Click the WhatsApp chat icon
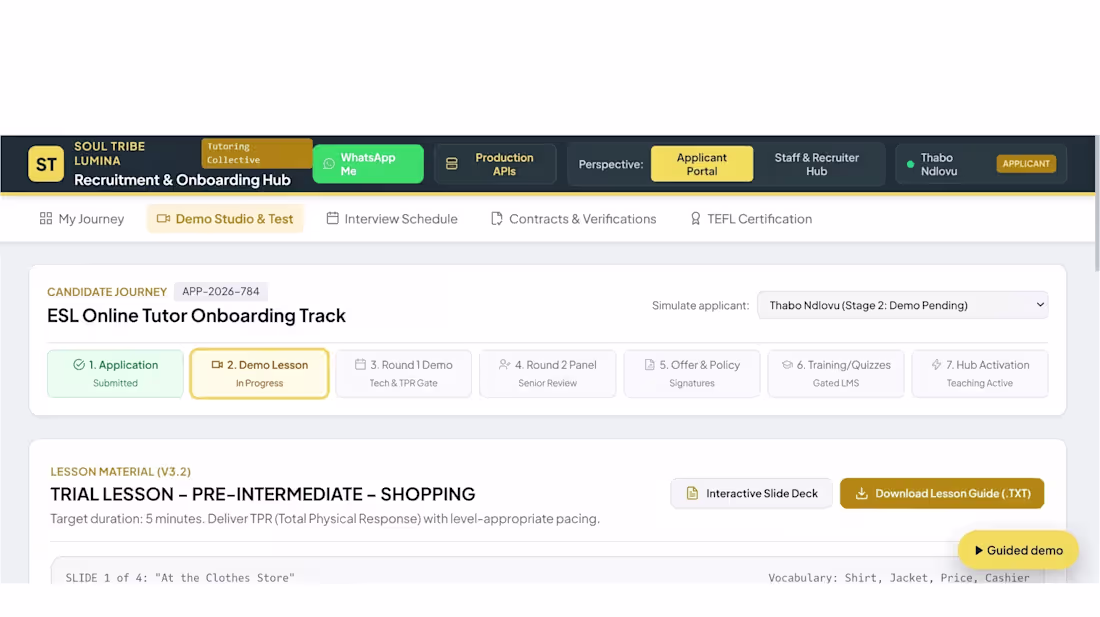Screen dimensions: 1100x617 [329, 164]
